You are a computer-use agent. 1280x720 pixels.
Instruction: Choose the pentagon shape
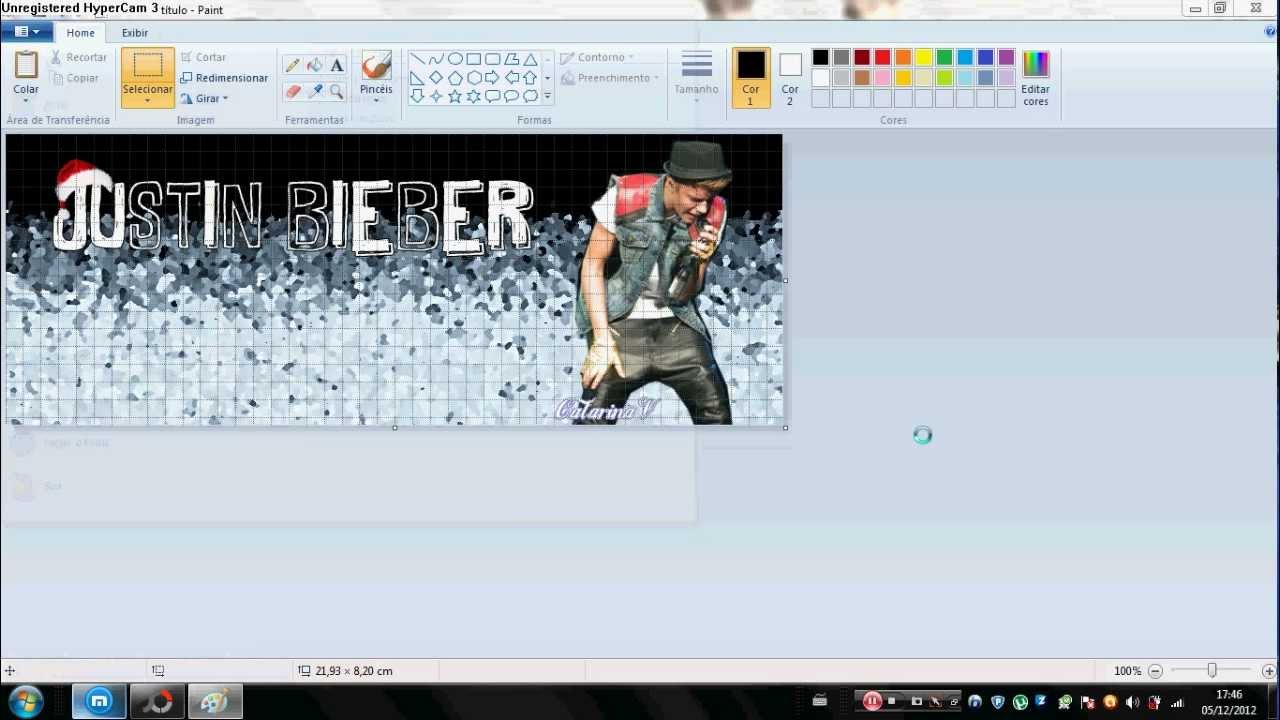pyautogui.click(x=455, y=78)
